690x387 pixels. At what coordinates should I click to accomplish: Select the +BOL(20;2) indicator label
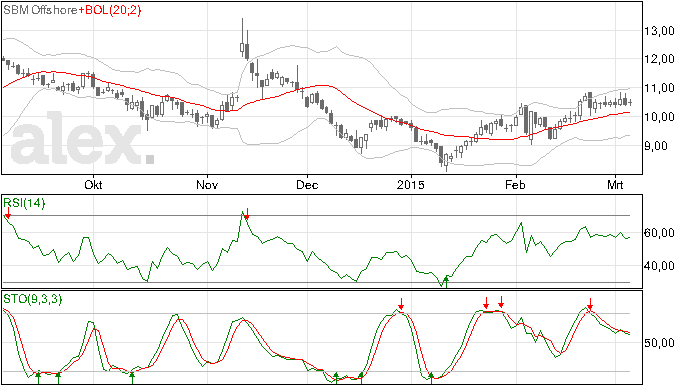(x=110, y=10)
